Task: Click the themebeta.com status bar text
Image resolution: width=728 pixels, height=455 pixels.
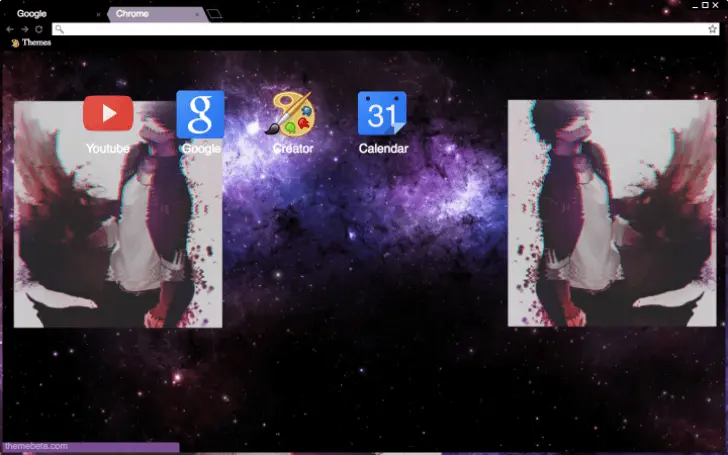Action: [x=36, y=446]
